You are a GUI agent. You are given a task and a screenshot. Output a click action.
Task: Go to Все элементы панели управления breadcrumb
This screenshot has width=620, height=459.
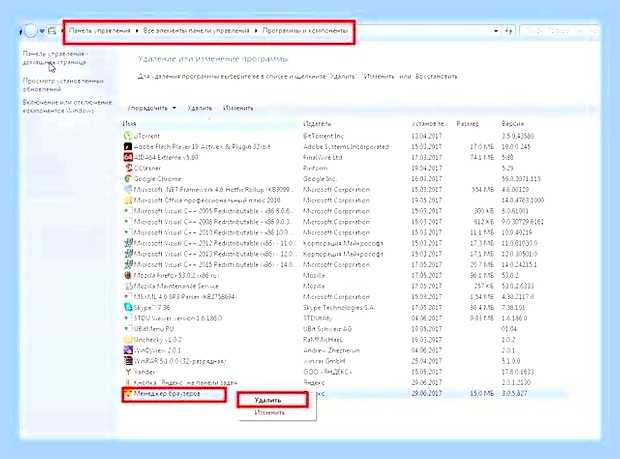coord(196,30)
